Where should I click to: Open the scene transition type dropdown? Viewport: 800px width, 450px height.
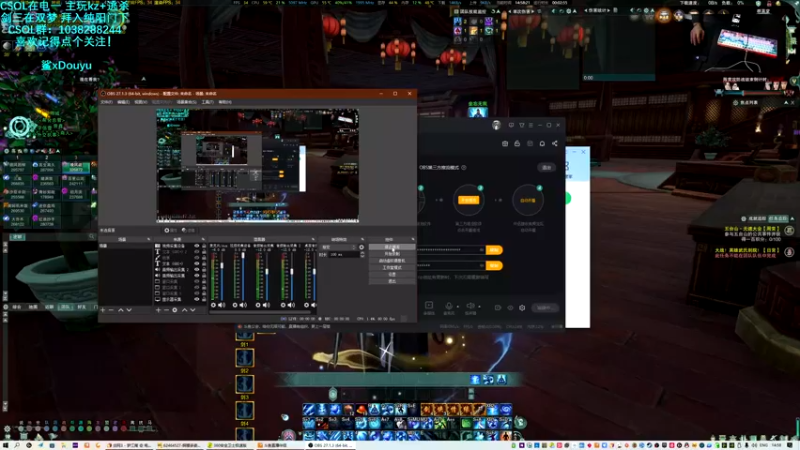coord(338,247)
